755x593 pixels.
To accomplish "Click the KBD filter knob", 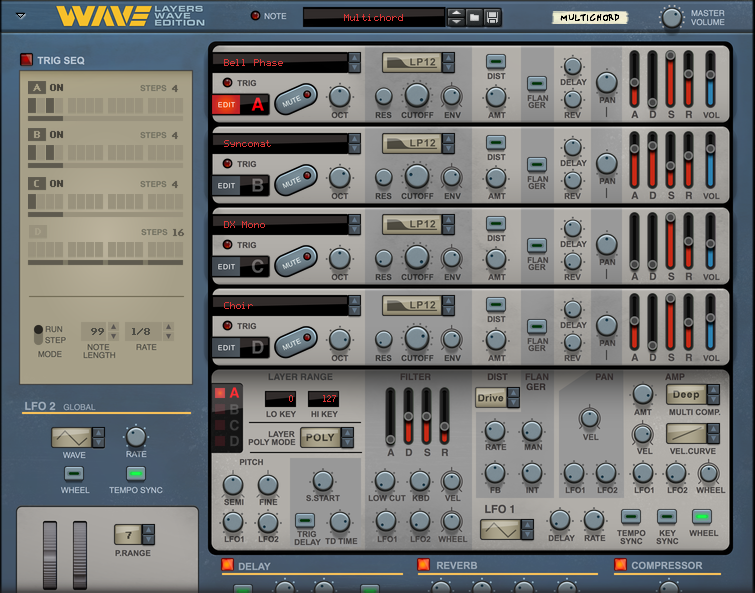I will point(420,481).
